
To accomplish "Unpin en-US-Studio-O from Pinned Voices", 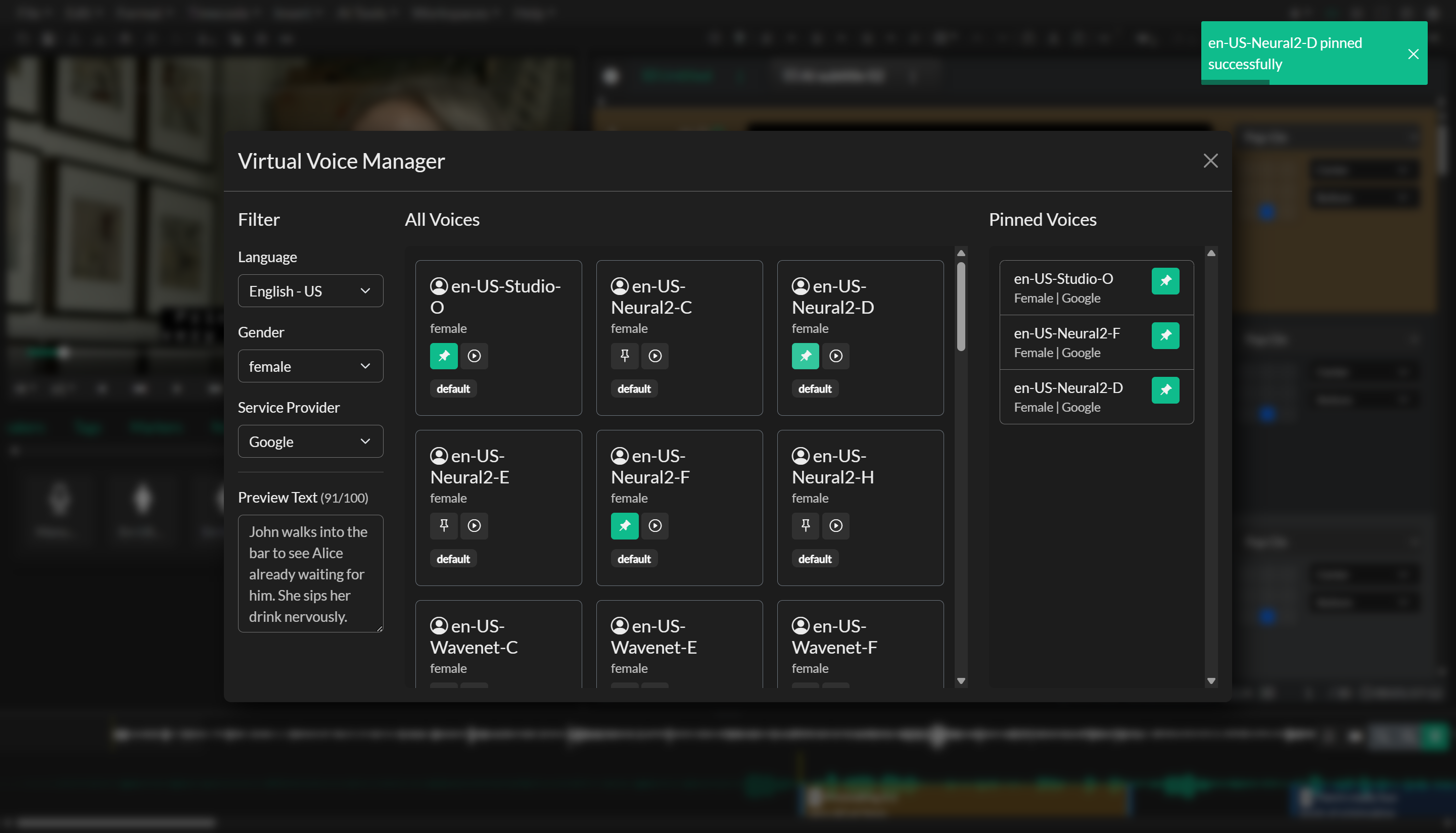I will [1166, 281].
